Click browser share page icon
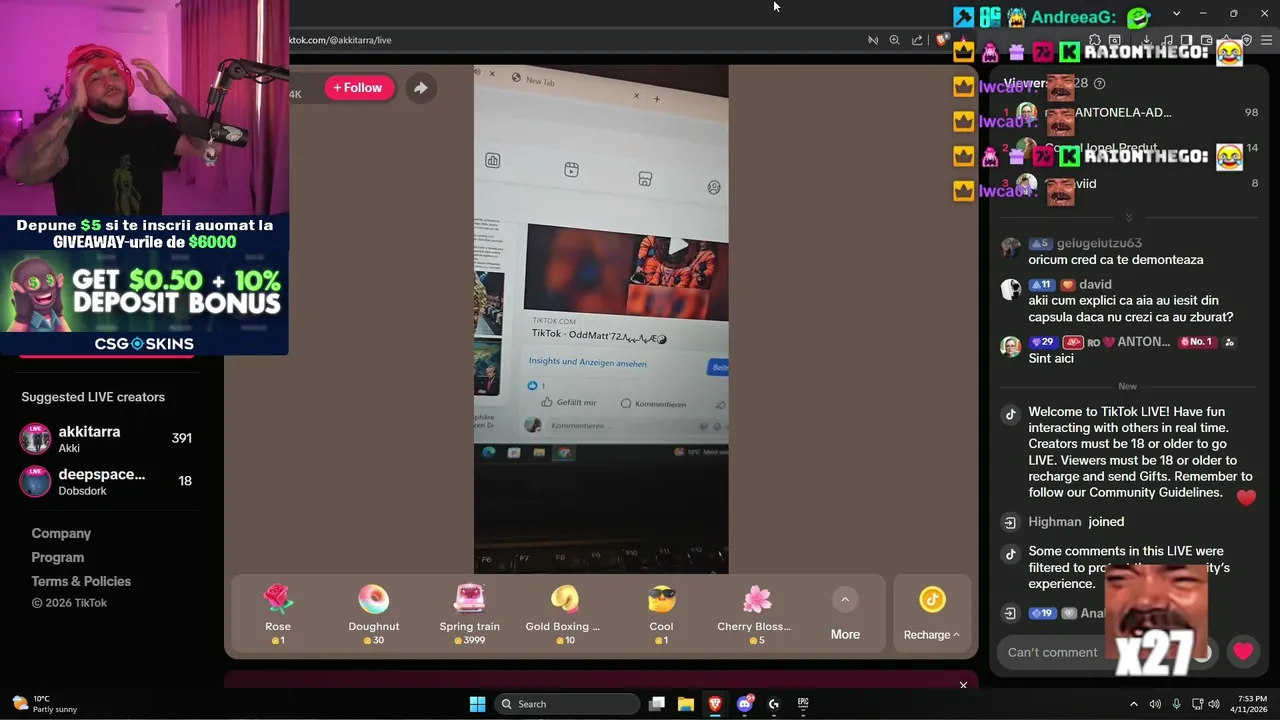The width and height of the screenshot is (1280, 720). pos(917,40)
